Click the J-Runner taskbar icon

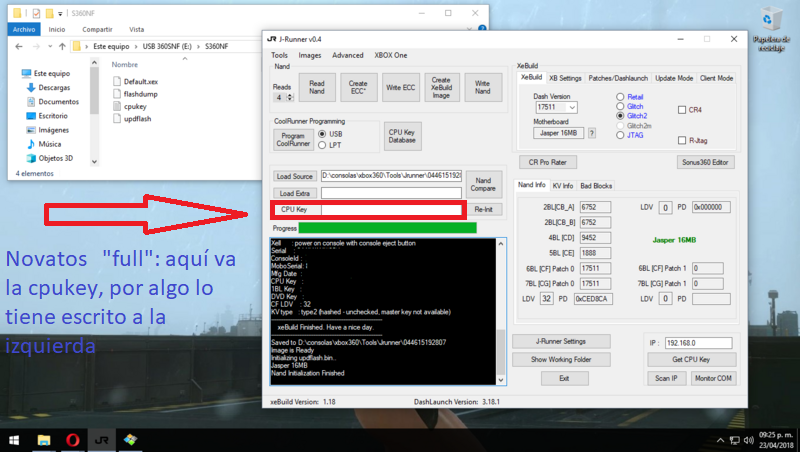point(102,440)
